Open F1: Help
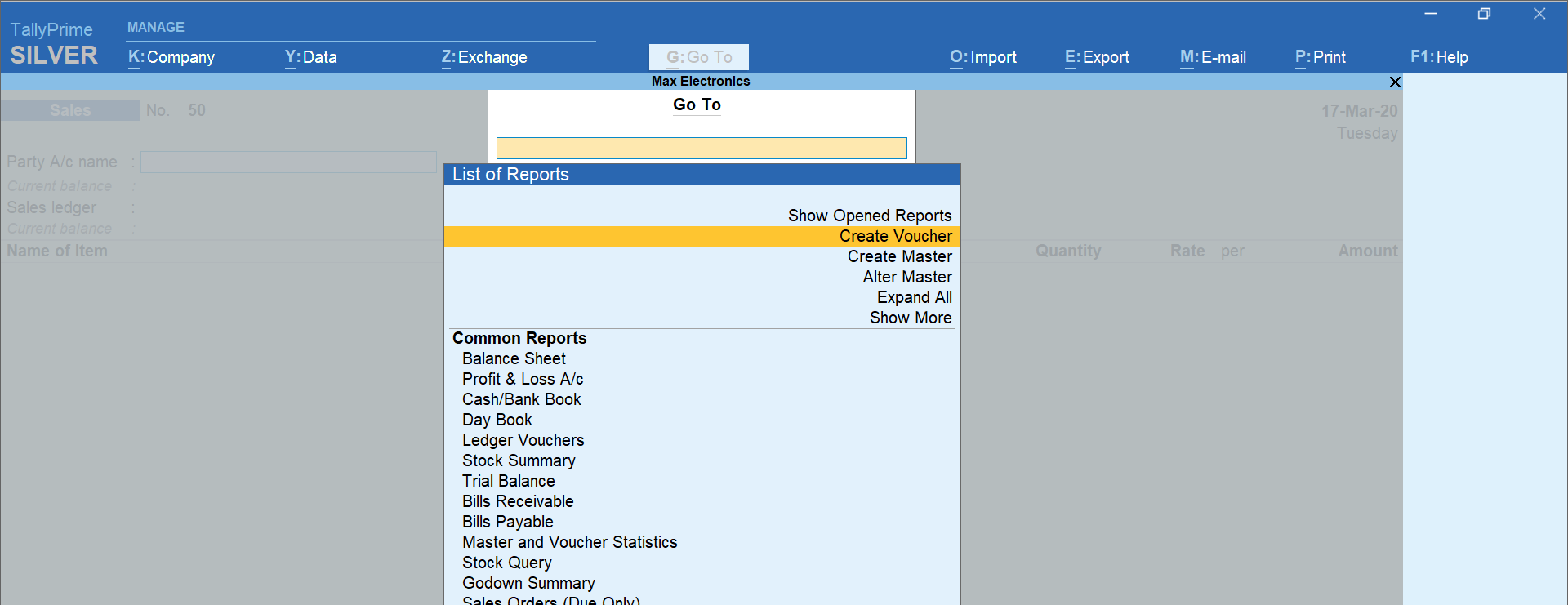The image size is (1568, 605). click(1439, 57)
